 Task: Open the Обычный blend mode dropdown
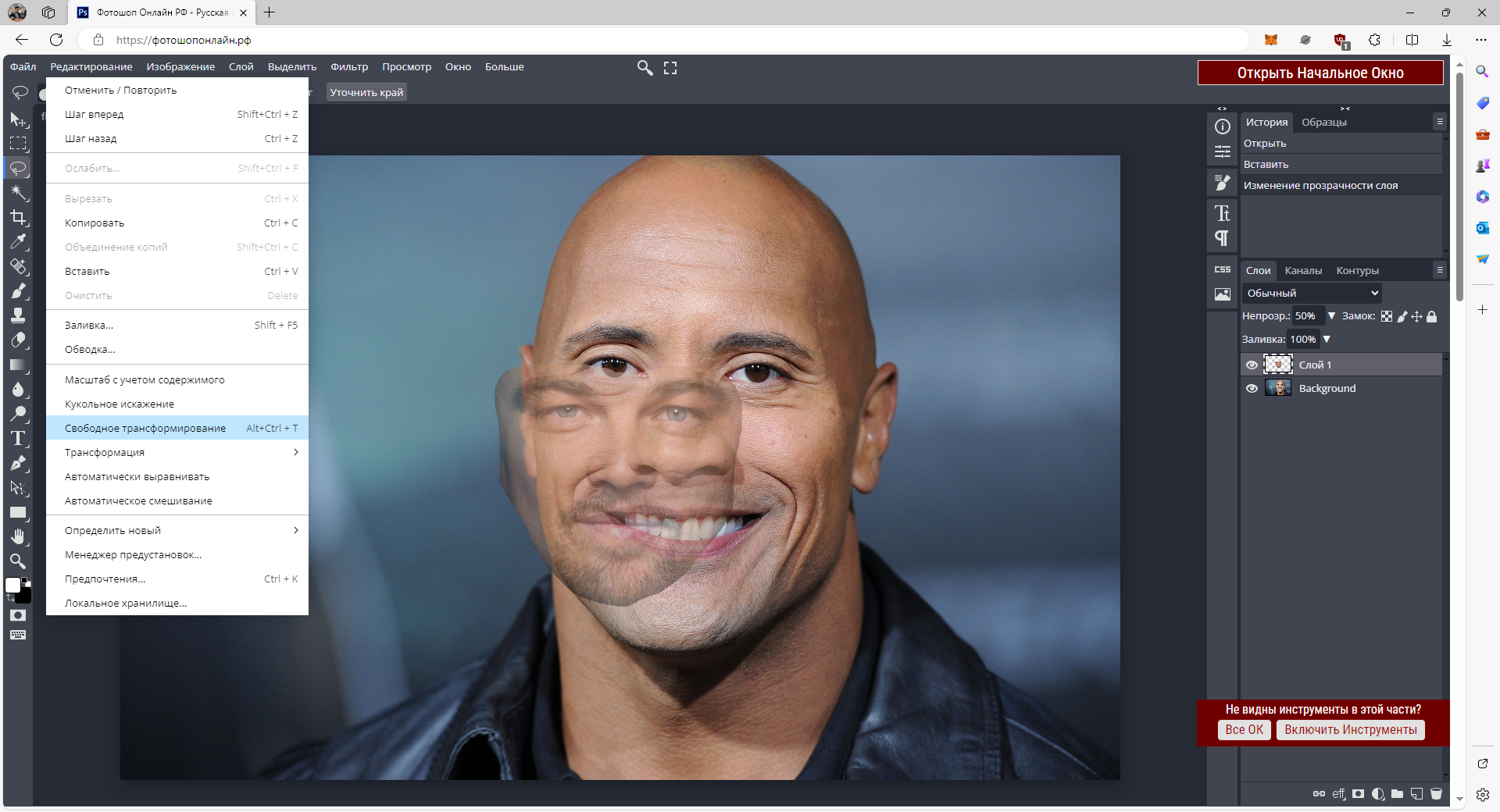point(1312,293)
